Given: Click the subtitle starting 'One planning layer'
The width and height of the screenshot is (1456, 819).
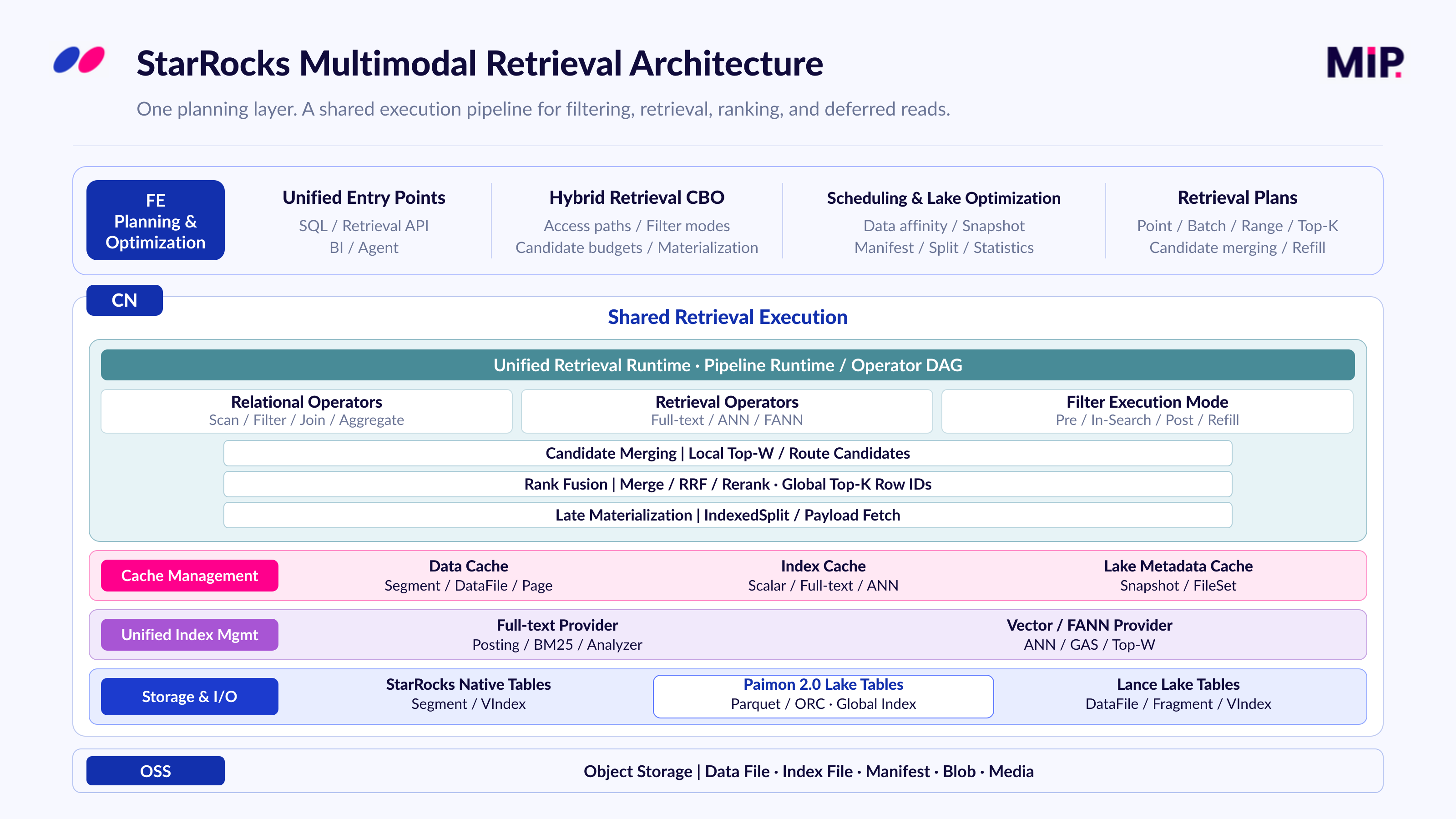Looking at the screenshot, I should (x=544, y=109).
